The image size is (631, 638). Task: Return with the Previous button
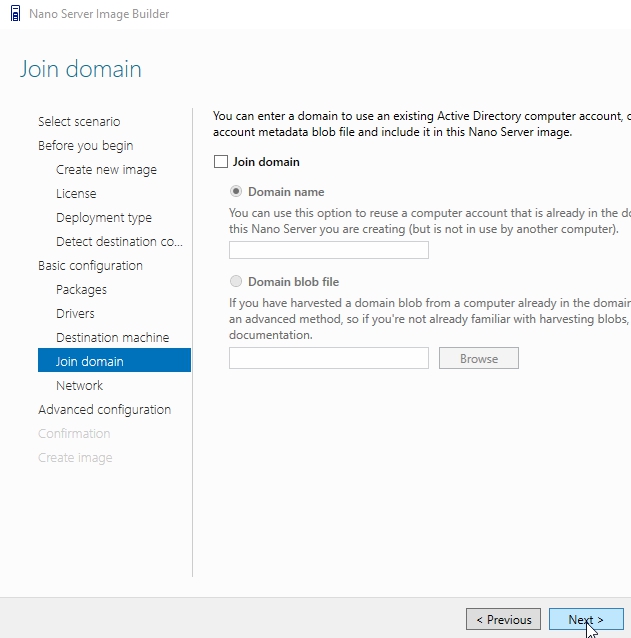(503, 620)
